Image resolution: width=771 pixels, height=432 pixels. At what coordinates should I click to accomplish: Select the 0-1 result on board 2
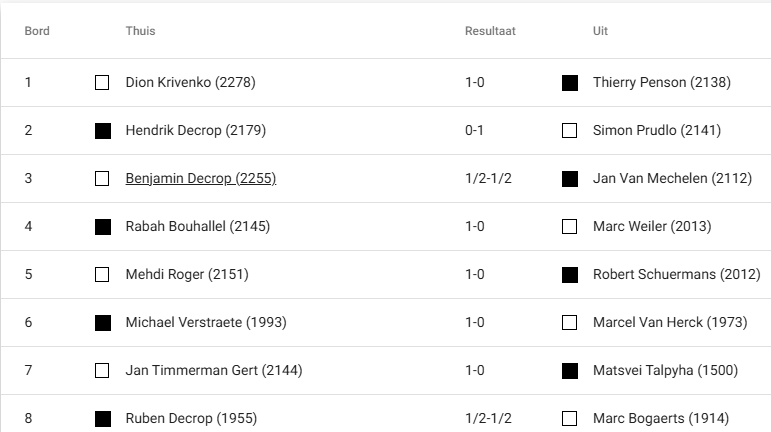click(475, 131)
